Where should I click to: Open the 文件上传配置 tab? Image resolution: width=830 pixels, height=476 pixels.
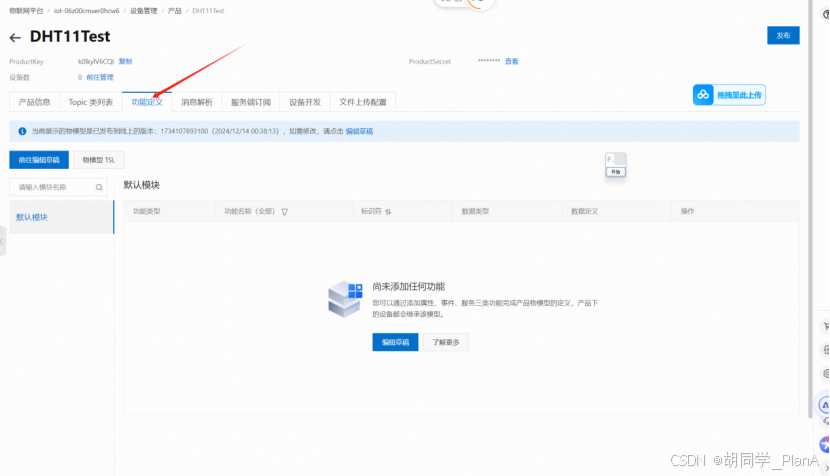363,102
